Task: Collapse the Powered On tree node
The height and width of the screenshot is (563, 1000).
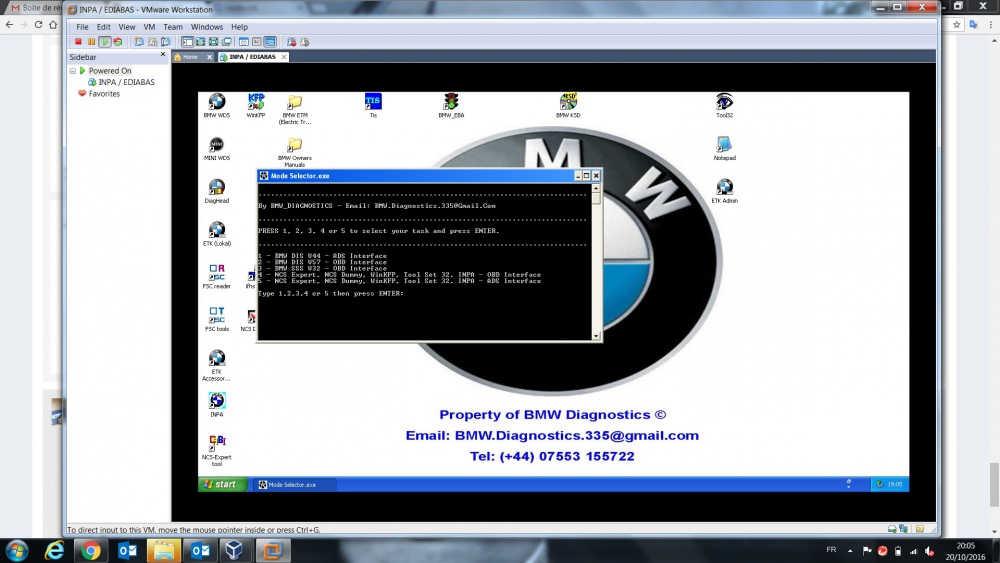Action: point(73,71)
